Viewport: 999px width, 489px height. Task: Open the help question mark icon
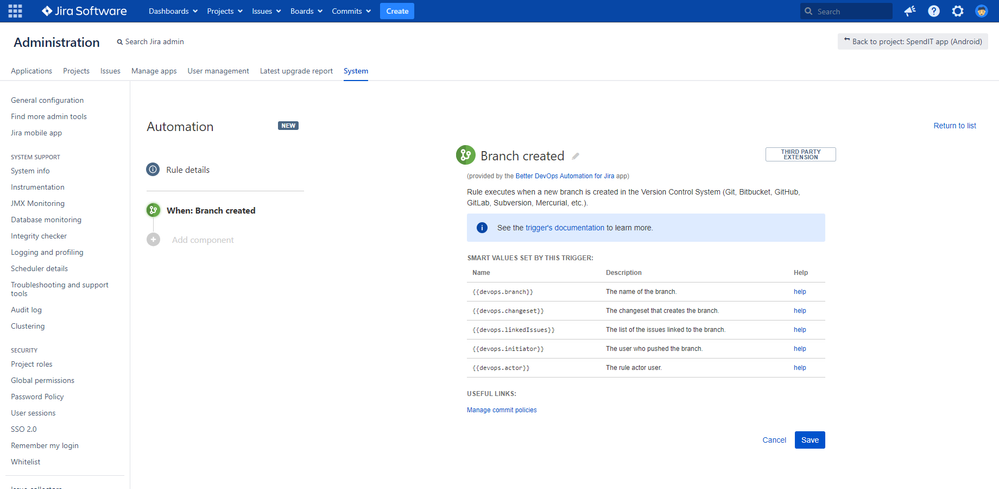(x=933, y=11)
